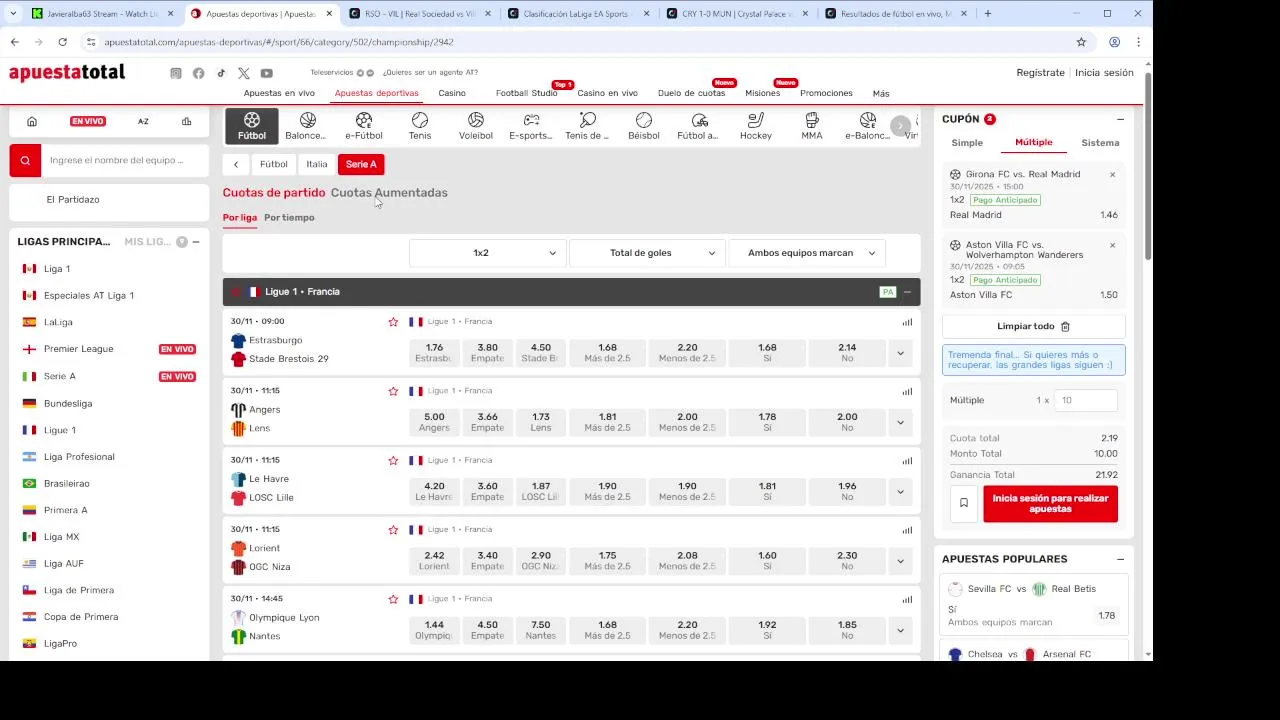Open the Instagram icon in header
This screenshot has height=720, width=1280.
coord(176,73)
